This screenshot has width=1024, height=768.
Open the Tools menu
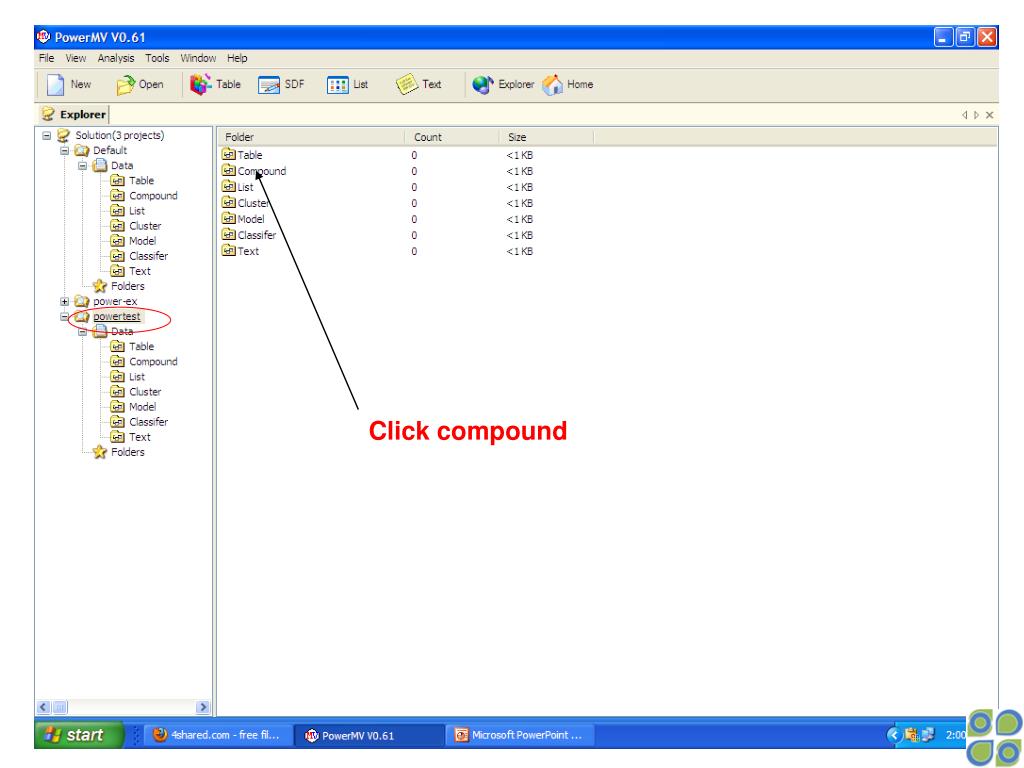click(x=157, y=58)
